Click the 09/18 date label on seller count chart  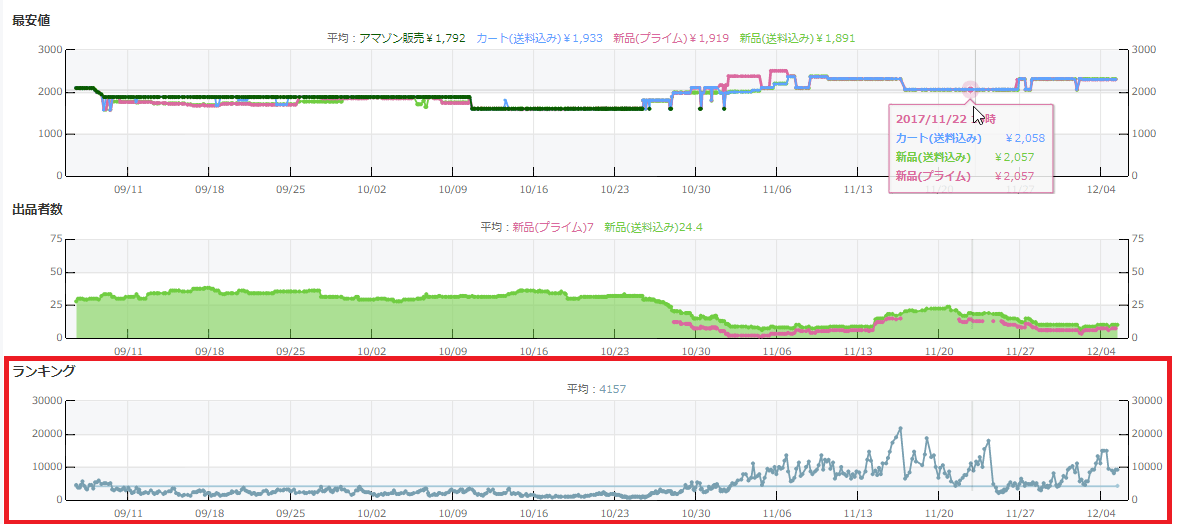click(x=209, y=351)
